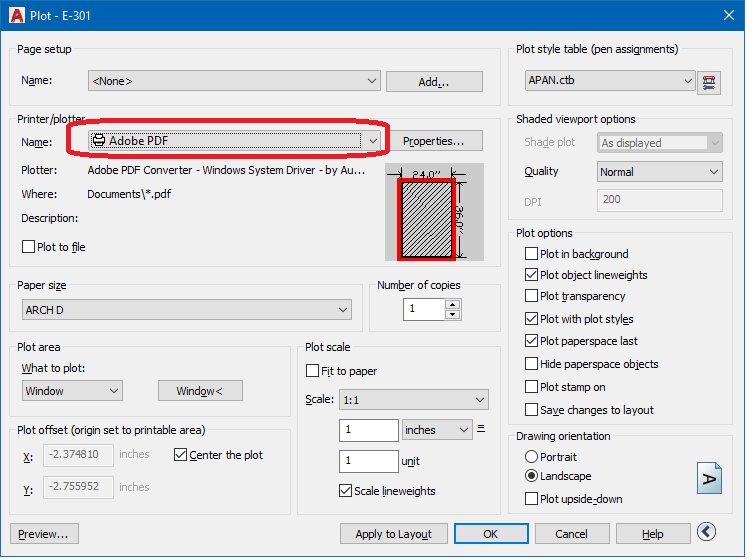Enable Fit to paper checkbox
The width and height of the screenshot is (752, 560).
pos(312,371)
